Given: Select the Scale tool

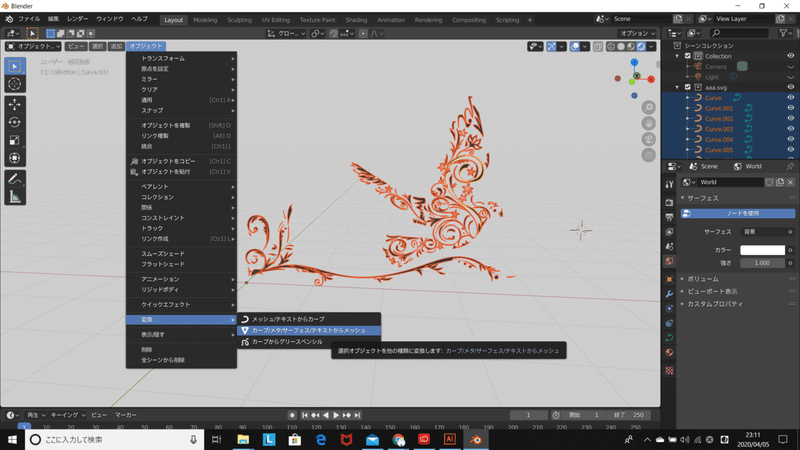Looking at the screenshot, I should (x=14, y=140).
